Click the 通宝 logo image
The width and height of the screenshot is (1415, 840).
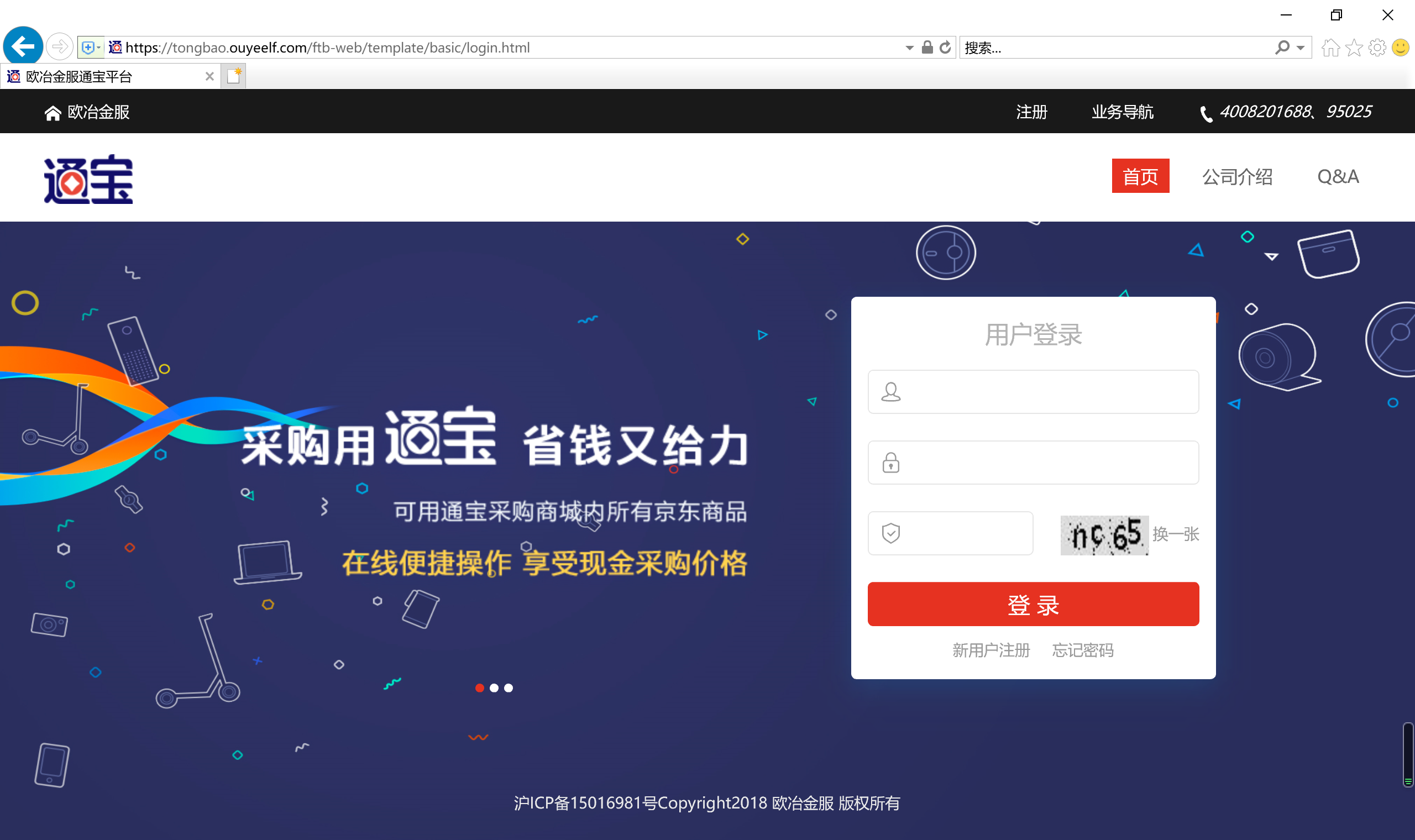coord(88,179)
